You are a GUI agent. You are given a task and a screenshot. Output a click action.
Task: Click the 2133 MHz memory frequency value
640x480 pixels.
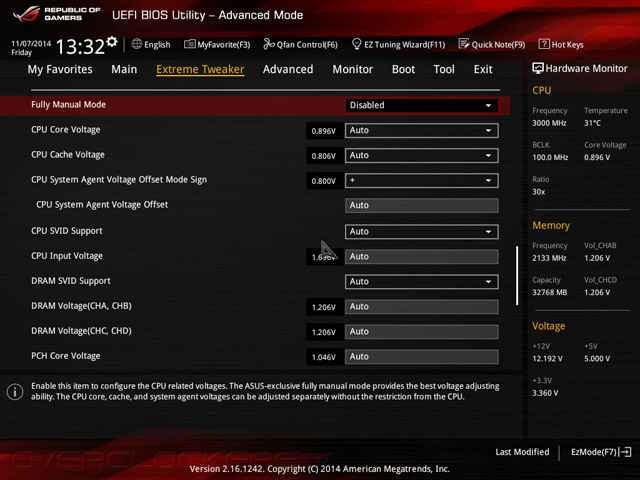pos(549,258)
